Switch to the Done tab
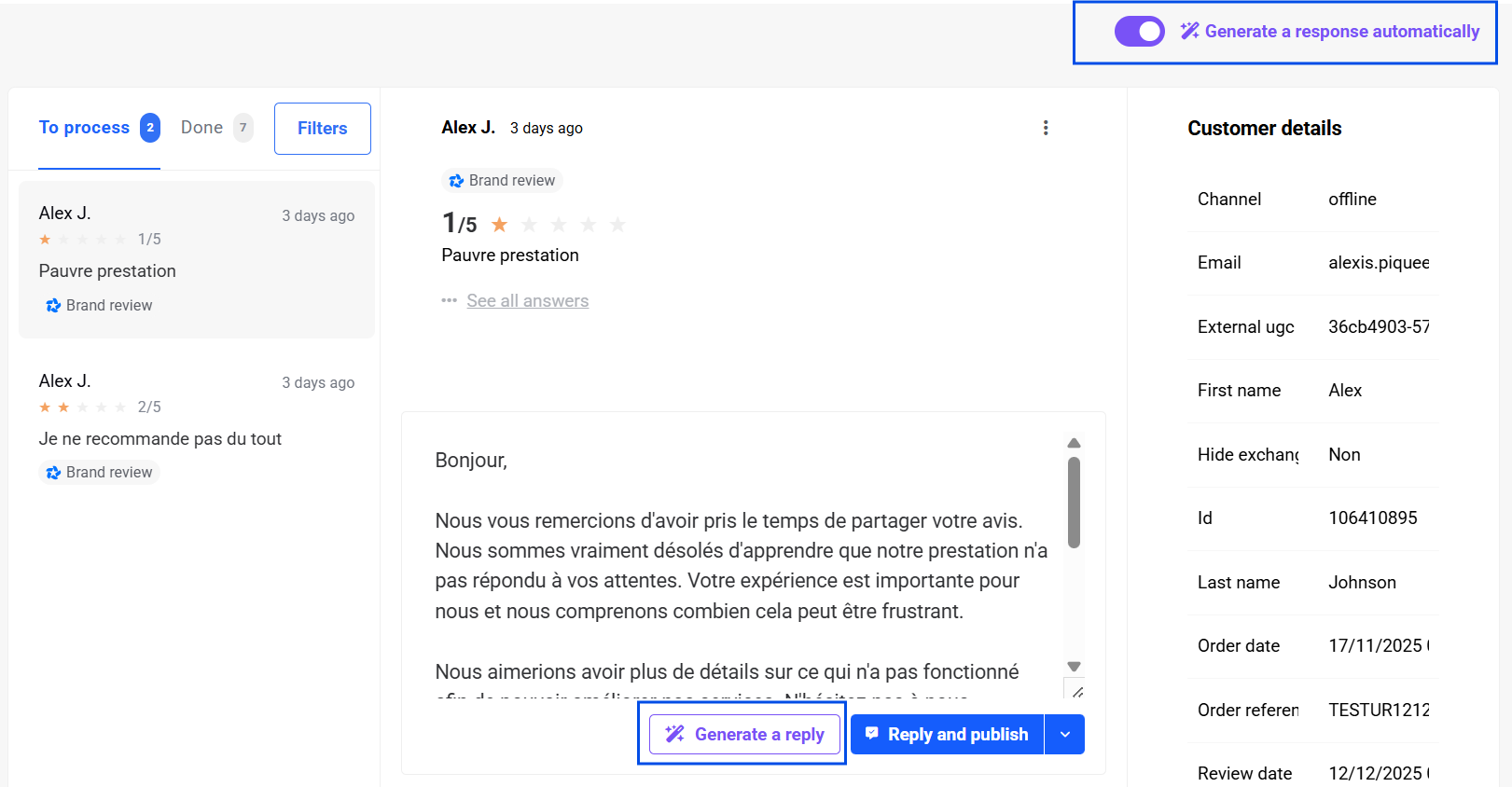 (202, 128)
